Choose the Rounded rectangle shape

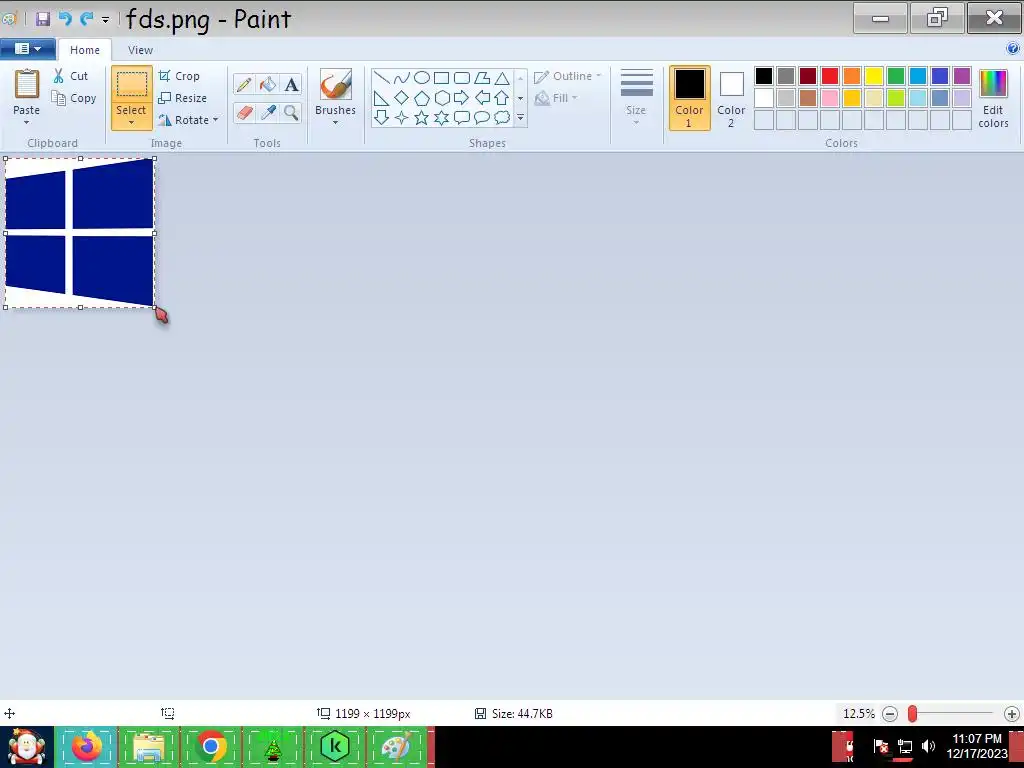tap(462, 78)
